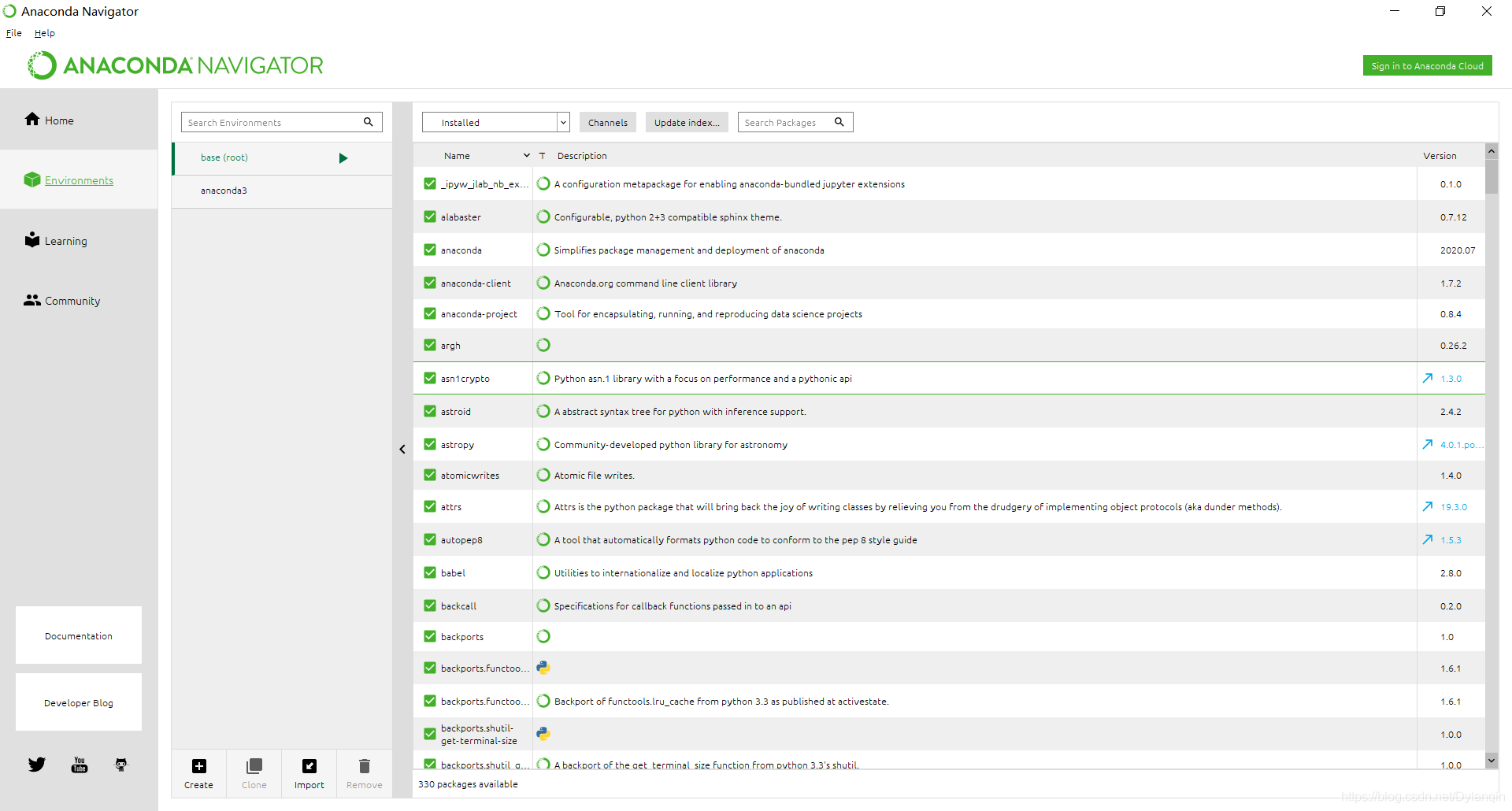Click Sign in to Anaconda Cloud

(x=1427, y=66)
